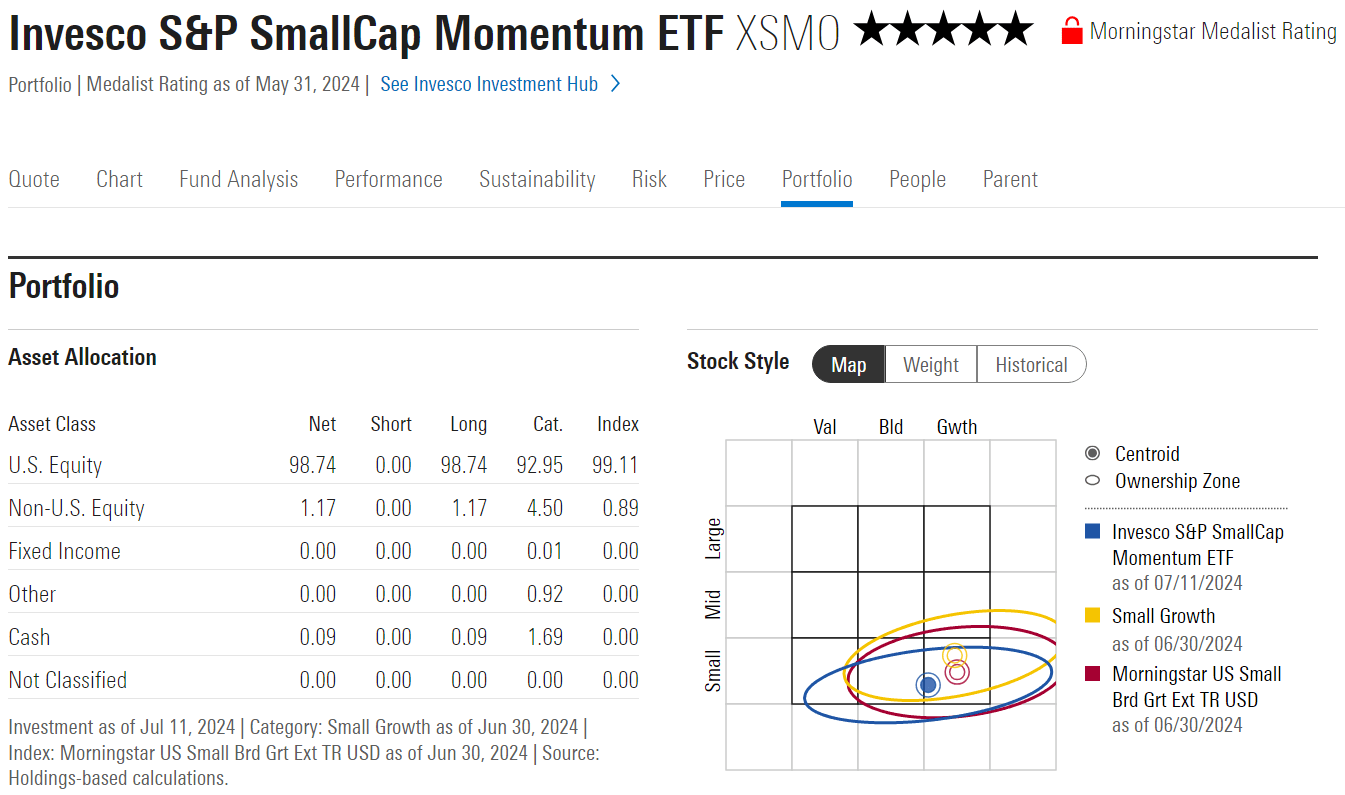The width and height of the screenshot is (1345, 795).
Task: Click the red lock Medalist Rating icon
Action: [x=1071, y=31]
